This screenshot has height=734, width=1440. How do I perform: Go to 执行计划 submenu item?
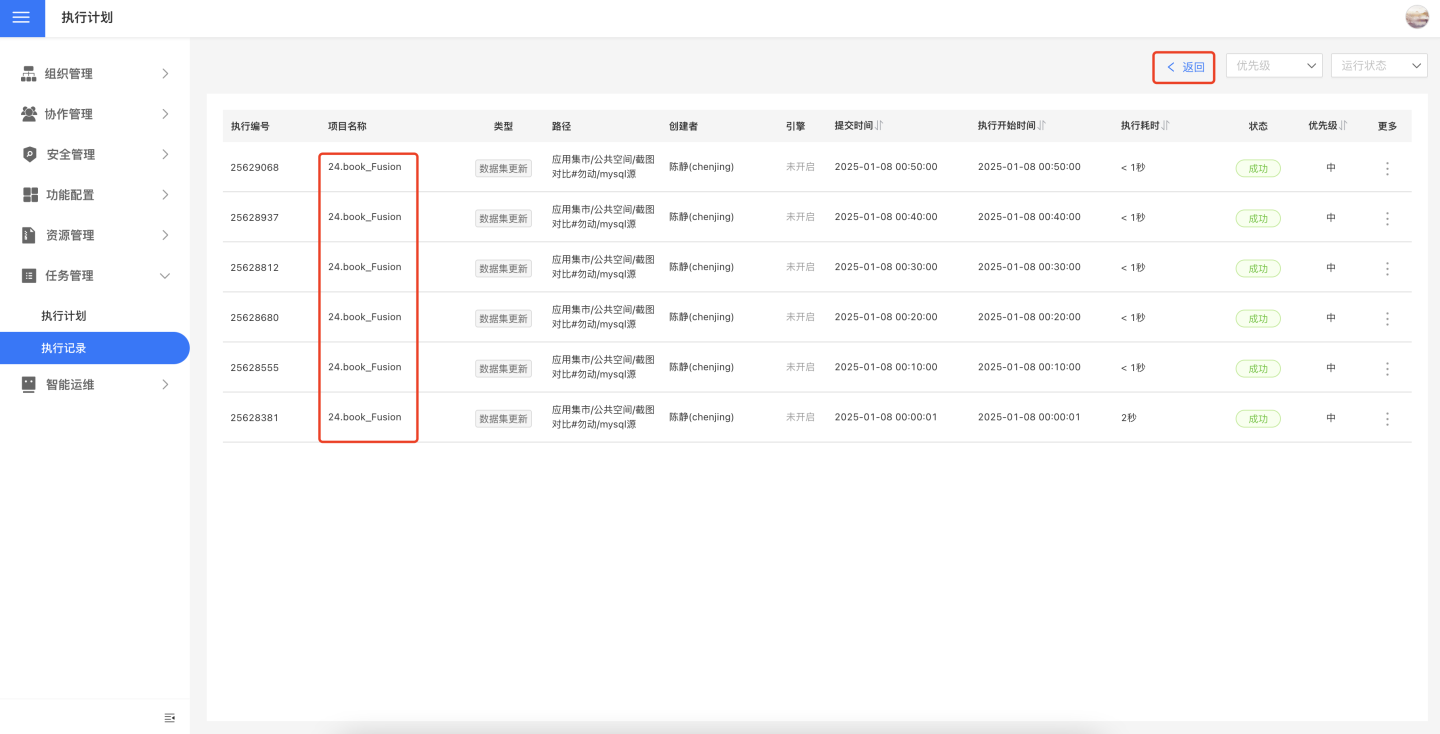(64, 316)
